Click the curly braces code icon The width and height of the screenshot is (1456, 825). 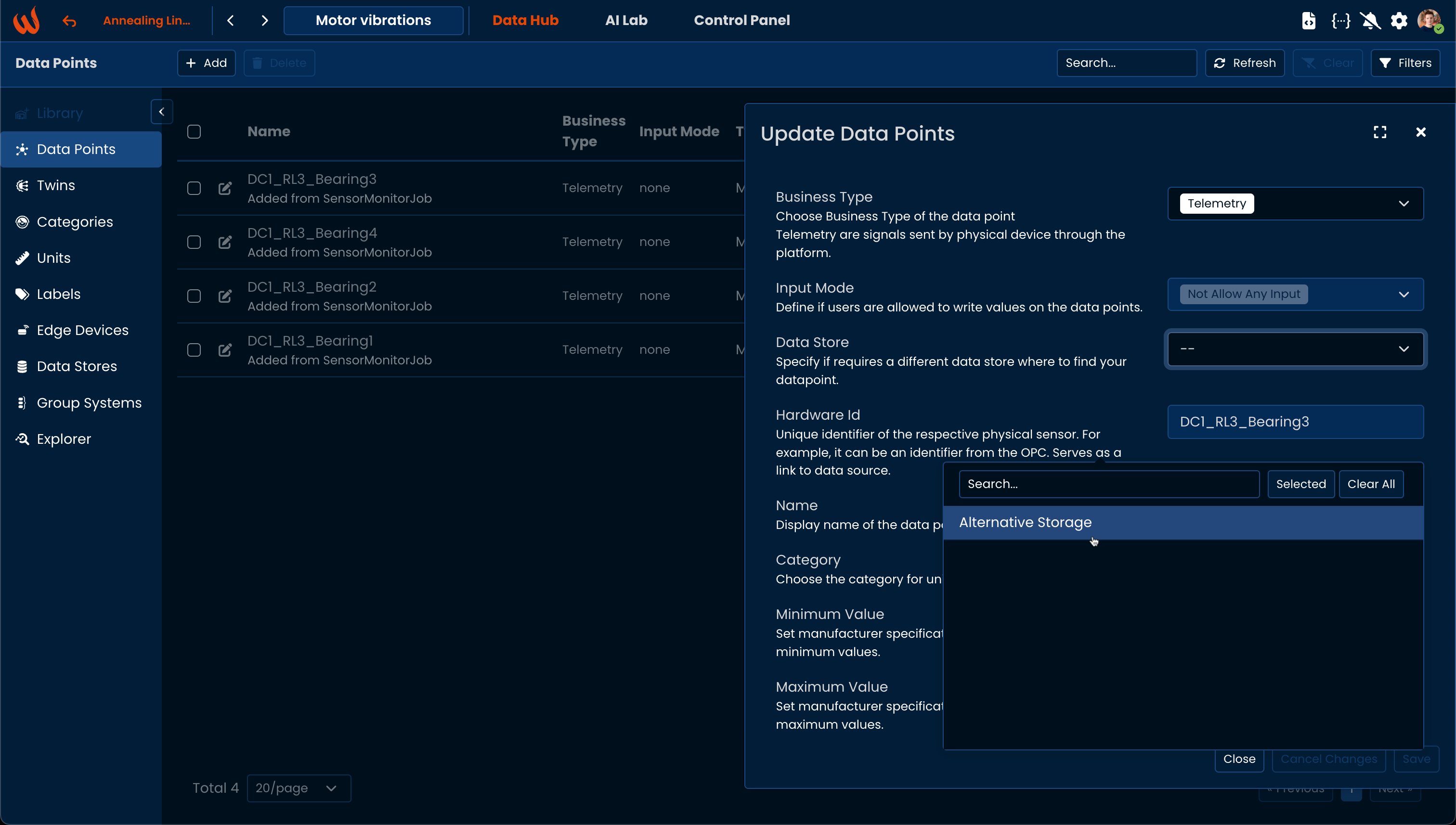(1340, 21)
